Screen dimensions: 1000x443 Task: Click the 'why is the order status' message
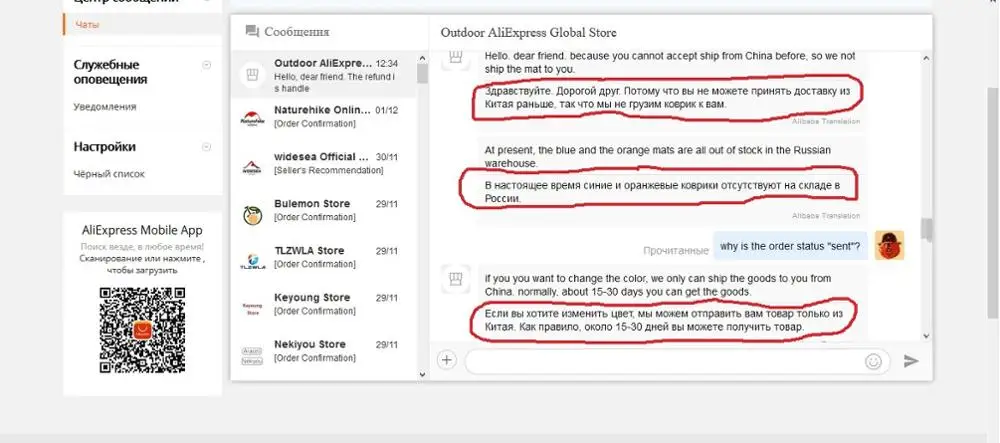pyautogui.click(x=790, y=246)
